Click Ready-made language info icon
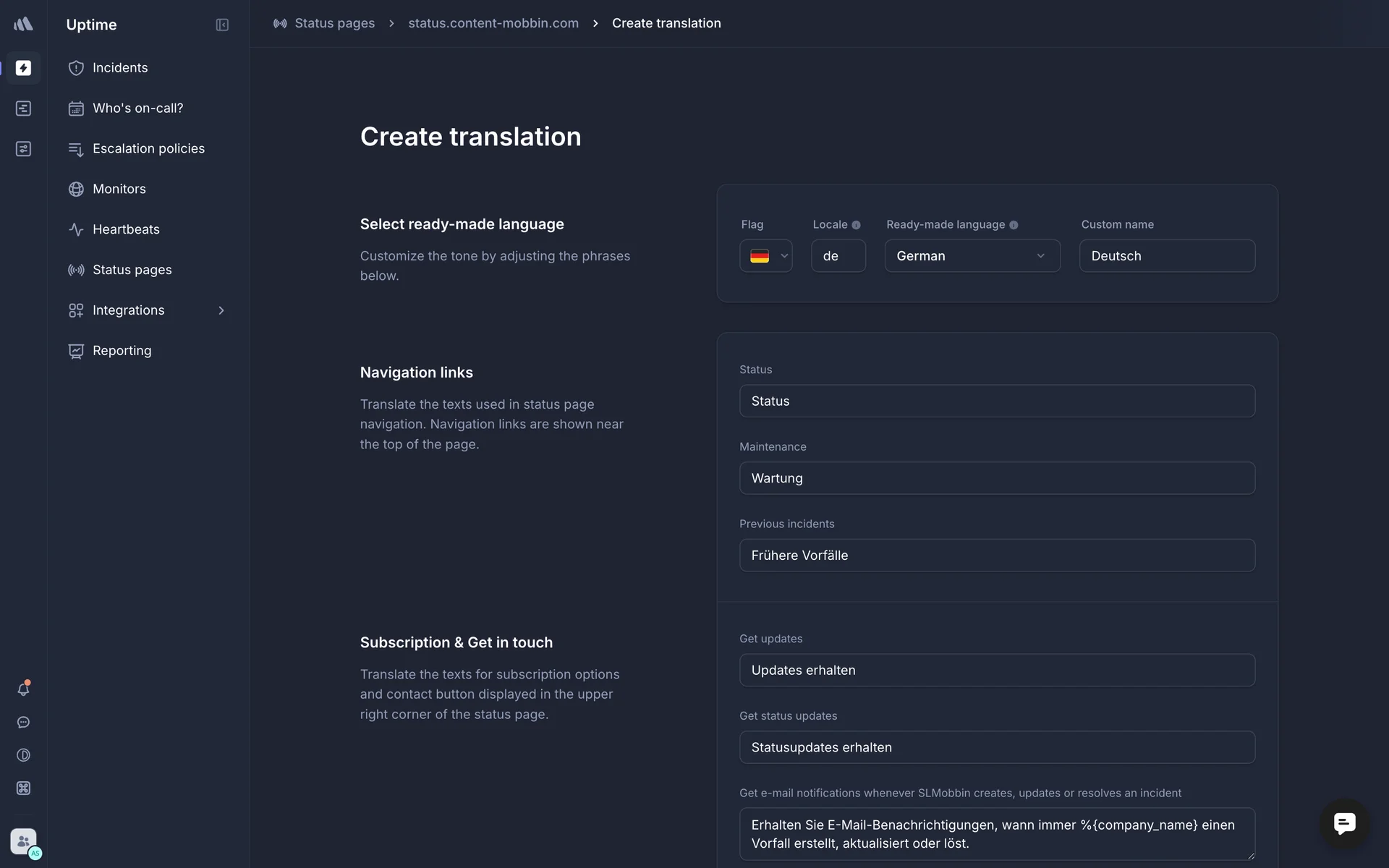This screenshot has width=1389, height=868. pos(1014,225)
